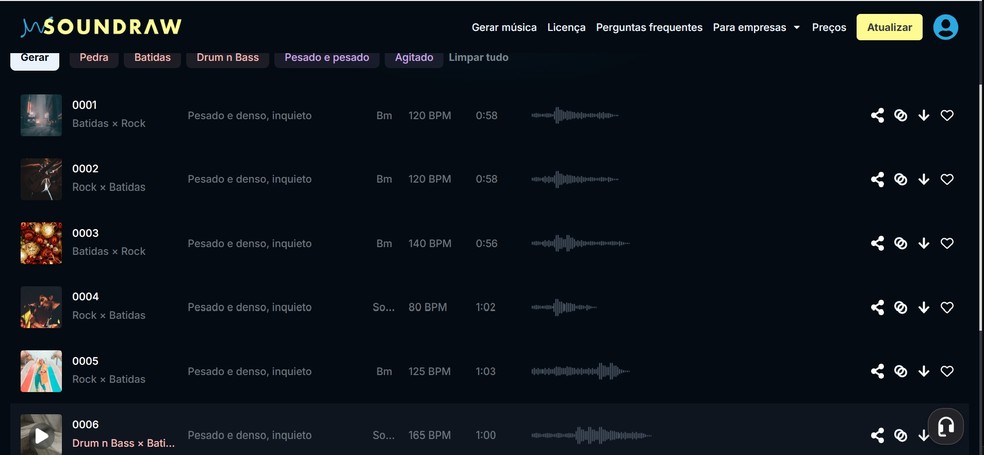Remove the Drum n Bass filter tag
The width and height of the screenshot is (984, 455).
pos(228,58)
